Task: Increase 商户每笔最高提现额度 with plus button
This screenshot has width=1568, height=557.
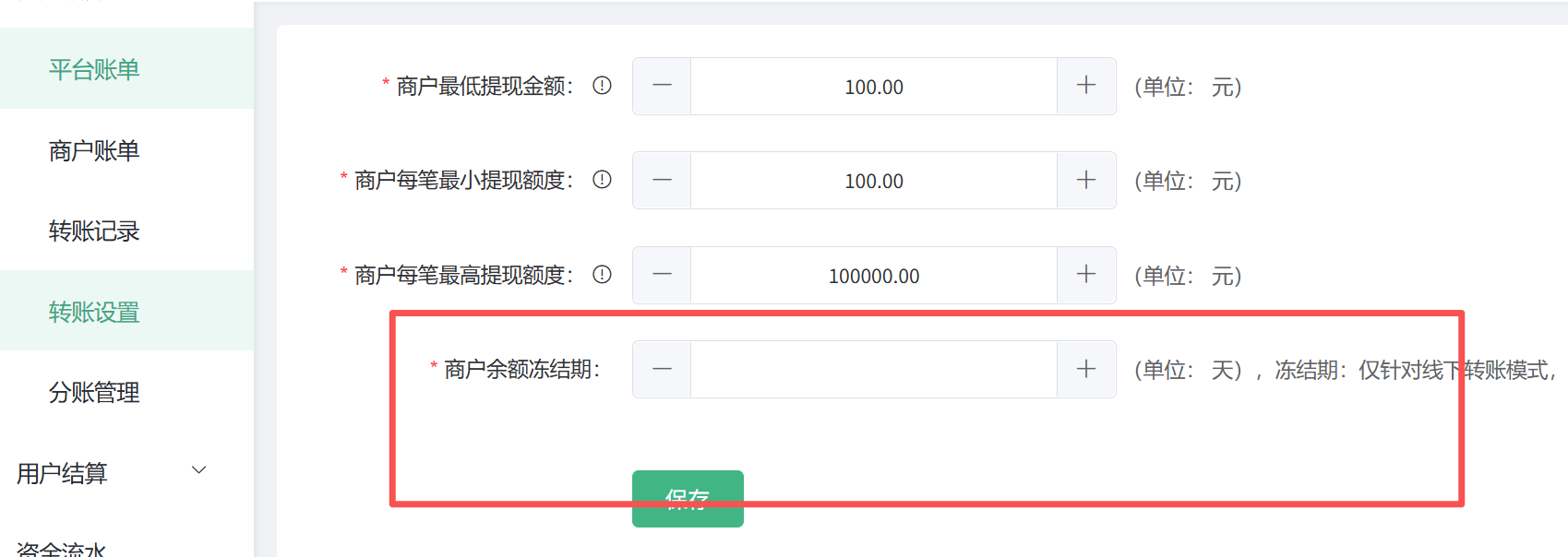Action: point(1086,275)
